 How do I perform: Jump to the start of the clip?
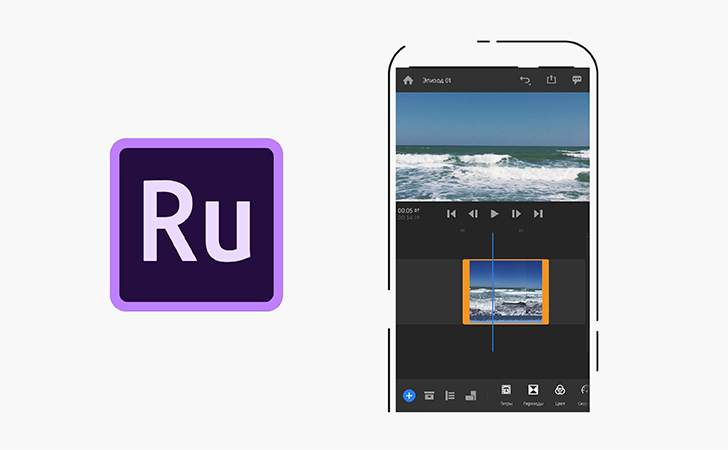[451, 213]
